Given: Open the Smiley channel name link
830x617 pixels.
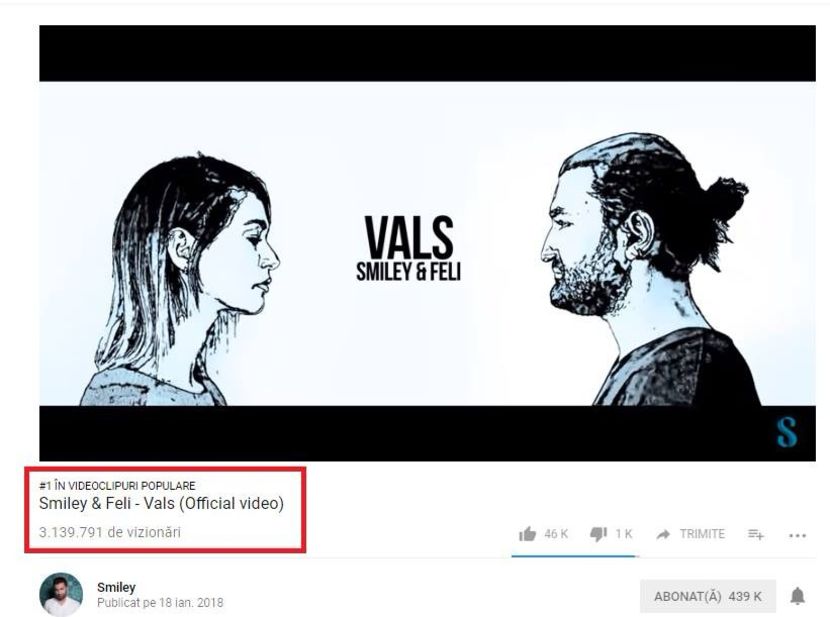Looking at the screenshot, I should coord(116,587).
